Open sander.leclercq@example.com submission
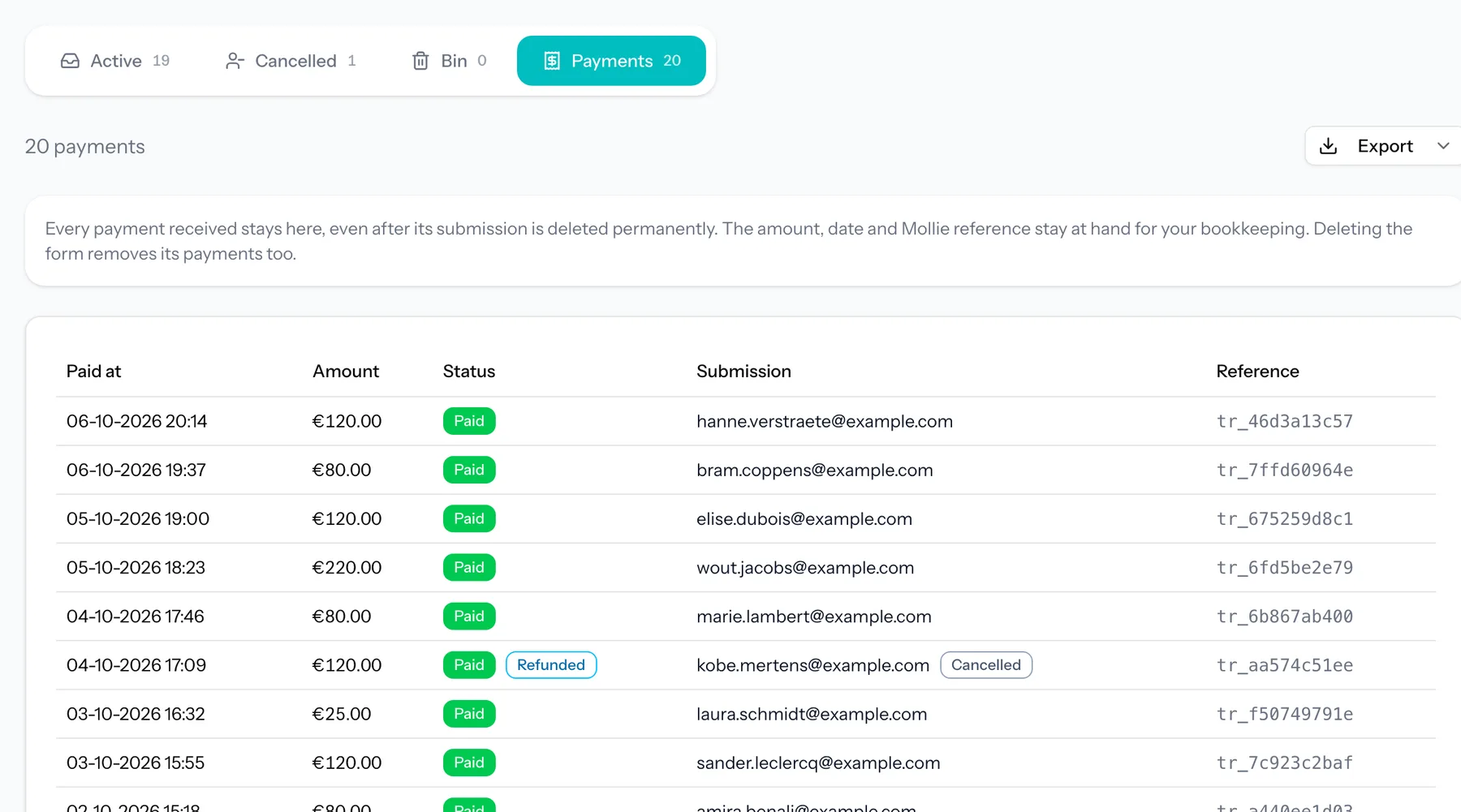The height and width of the screenshot is (812, 1461). click(x=818, y=763)
